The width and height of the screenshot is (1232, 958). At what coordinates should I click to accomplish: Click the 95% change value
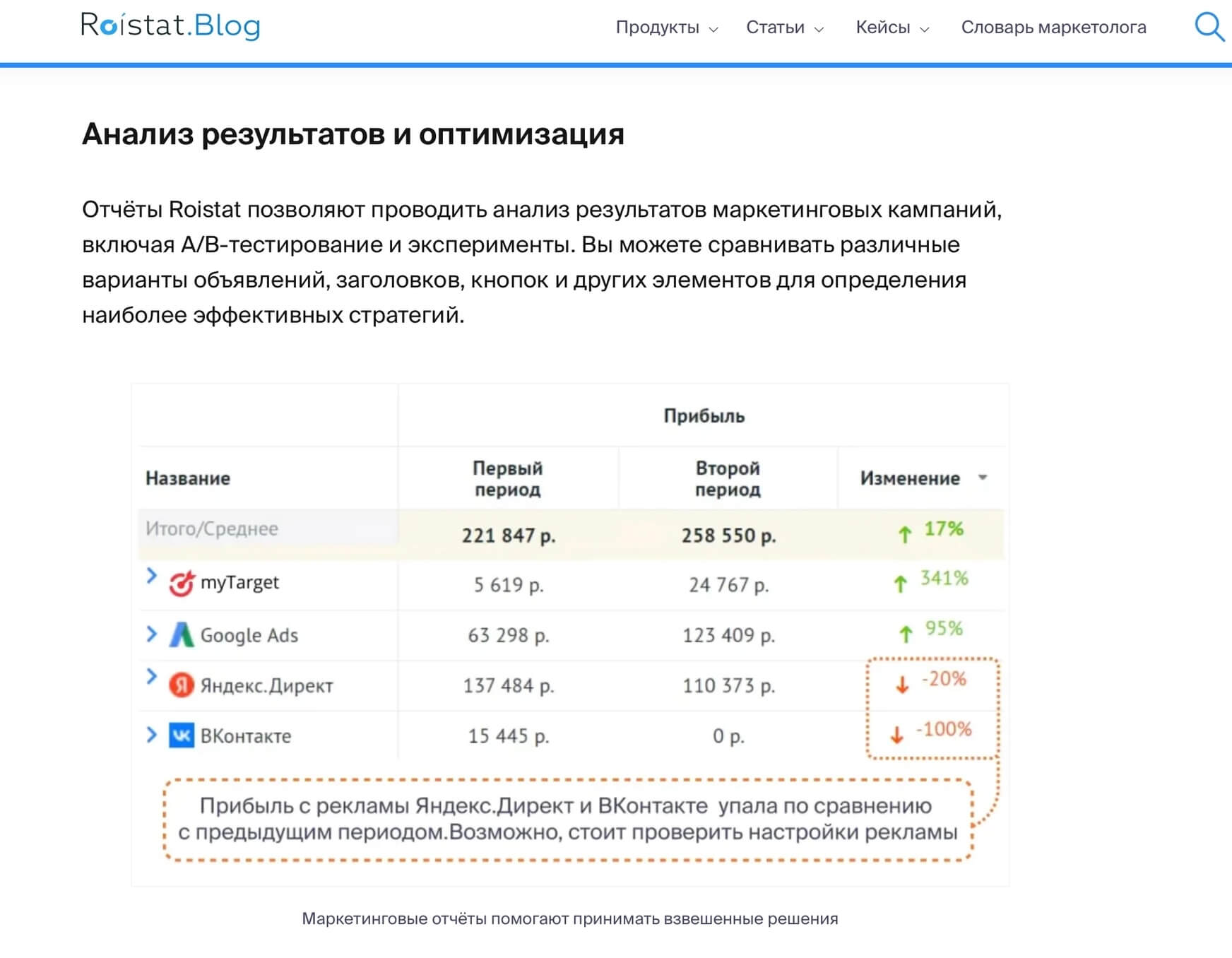click(x=944, y=628)
